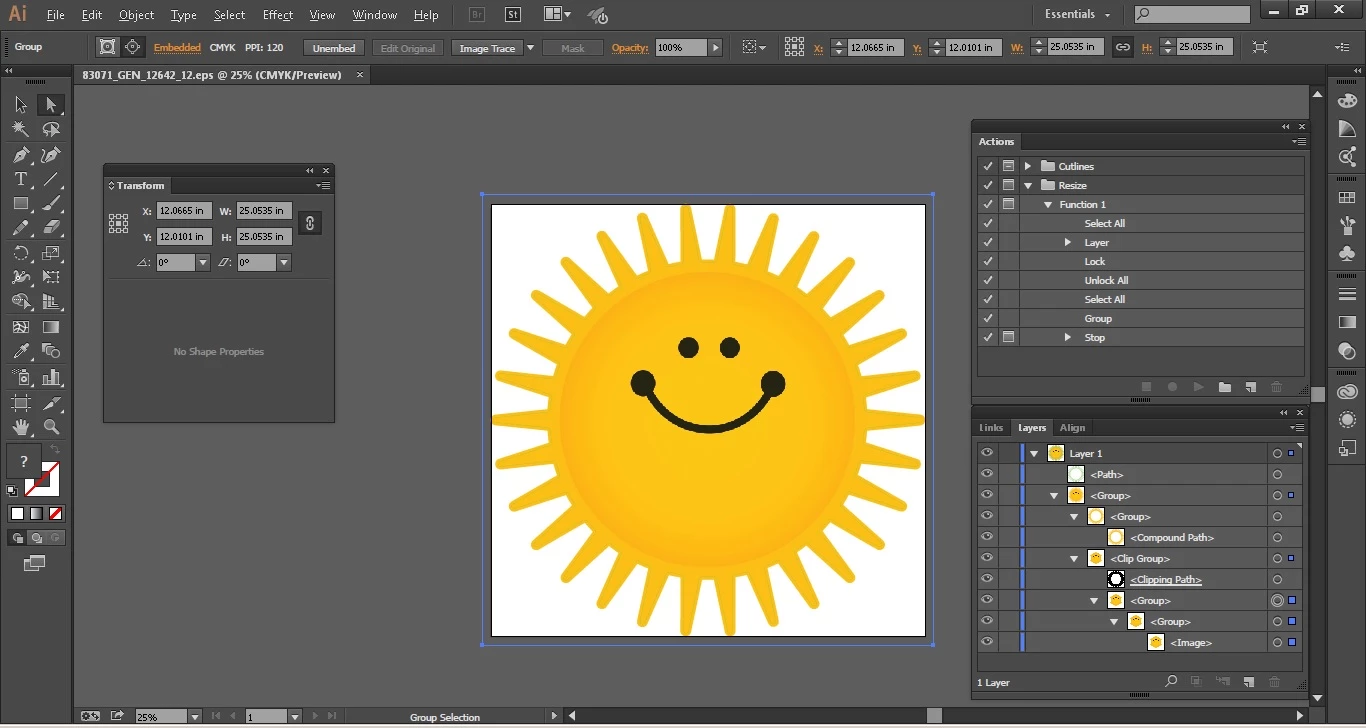This screenshot has height=728, width=1366.
Task: Select the Hand tool
Action: coord(20,427)
